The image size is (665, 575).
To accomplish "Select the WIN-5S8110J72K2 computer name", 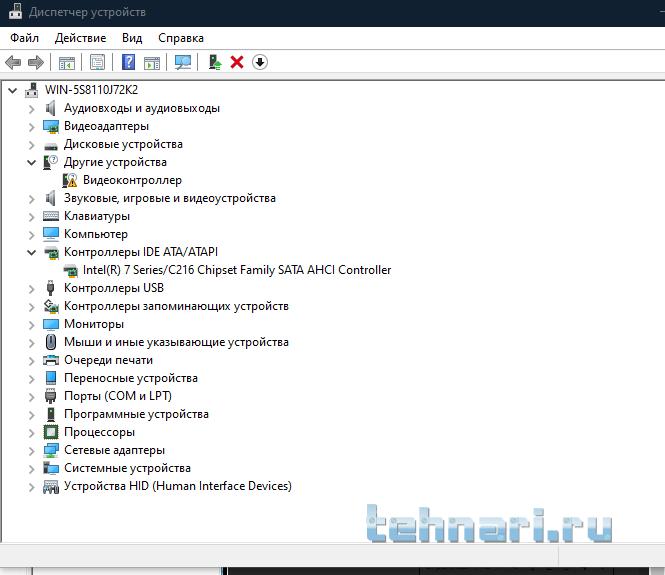I will (x=92, y=89).
